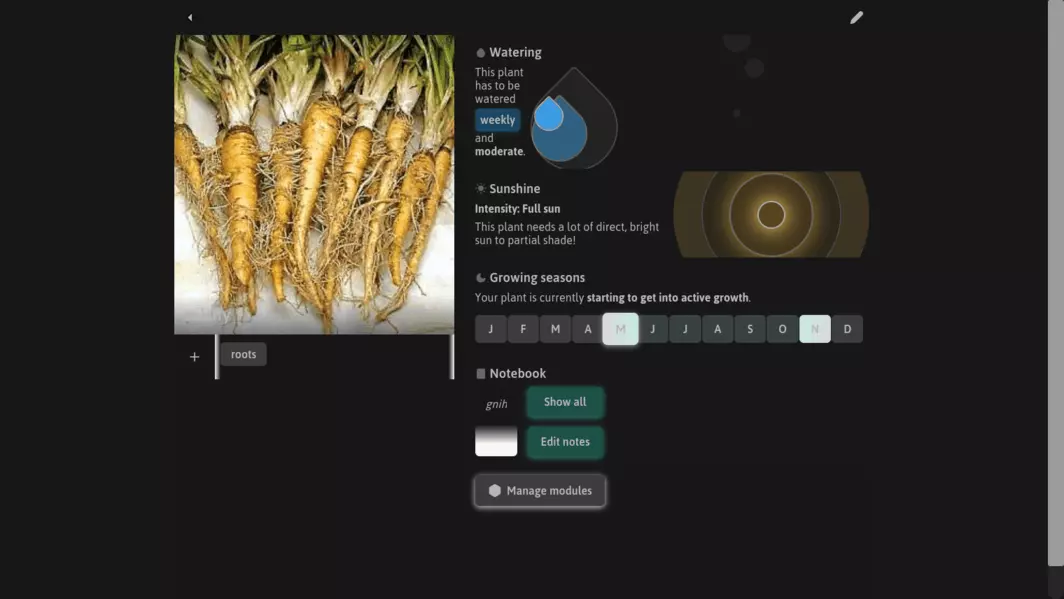Screen dimensions: 1064x599
Task: Toggle the highlighted May month box
Action: (620, 329)
